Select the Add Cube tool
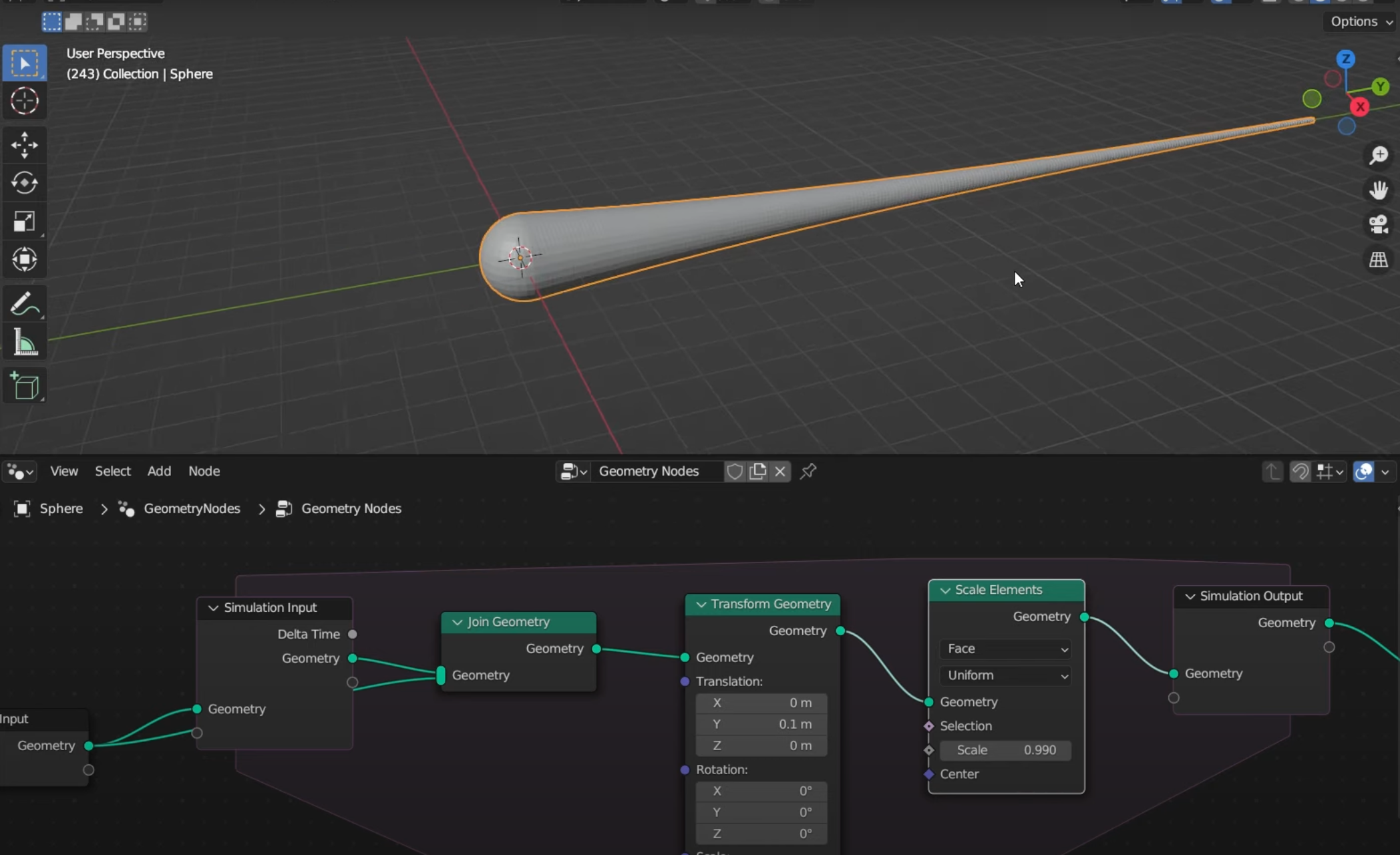This screenshot has width=1400, height=855. pos(25,386)
